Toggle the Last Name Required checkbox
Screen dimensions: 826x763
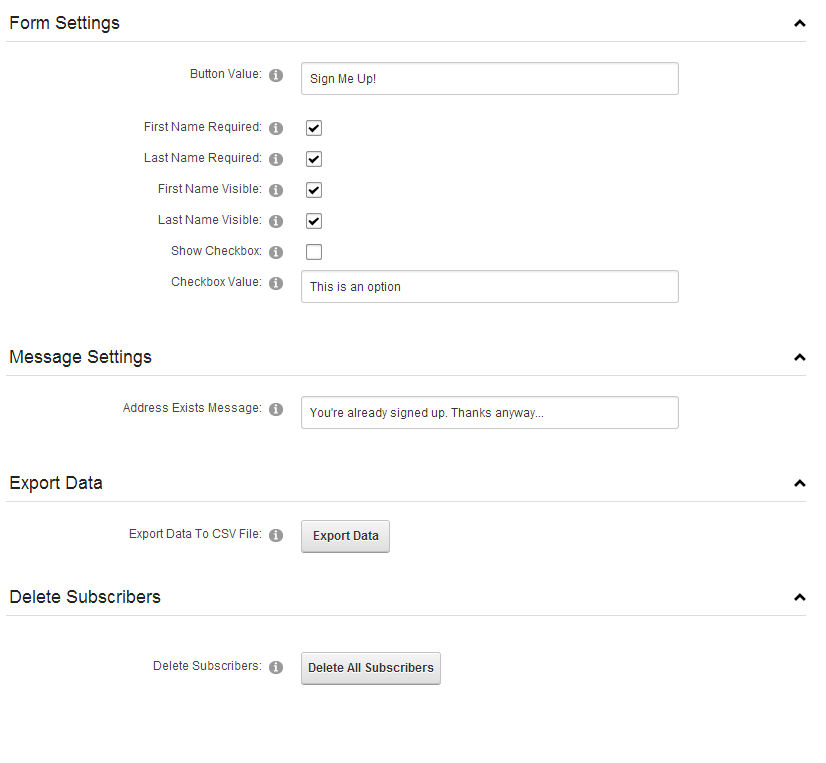(314, 159)
